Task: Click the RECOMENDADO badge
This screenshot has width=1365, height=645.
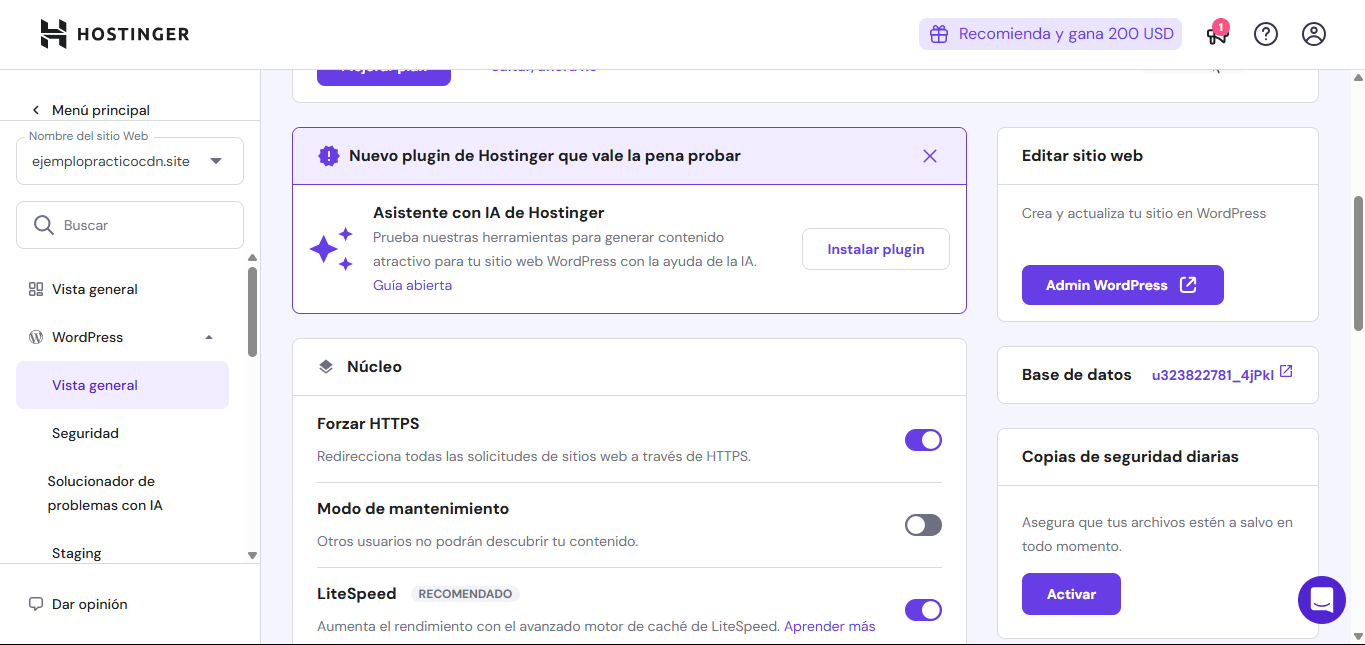Action: point(465,594)
